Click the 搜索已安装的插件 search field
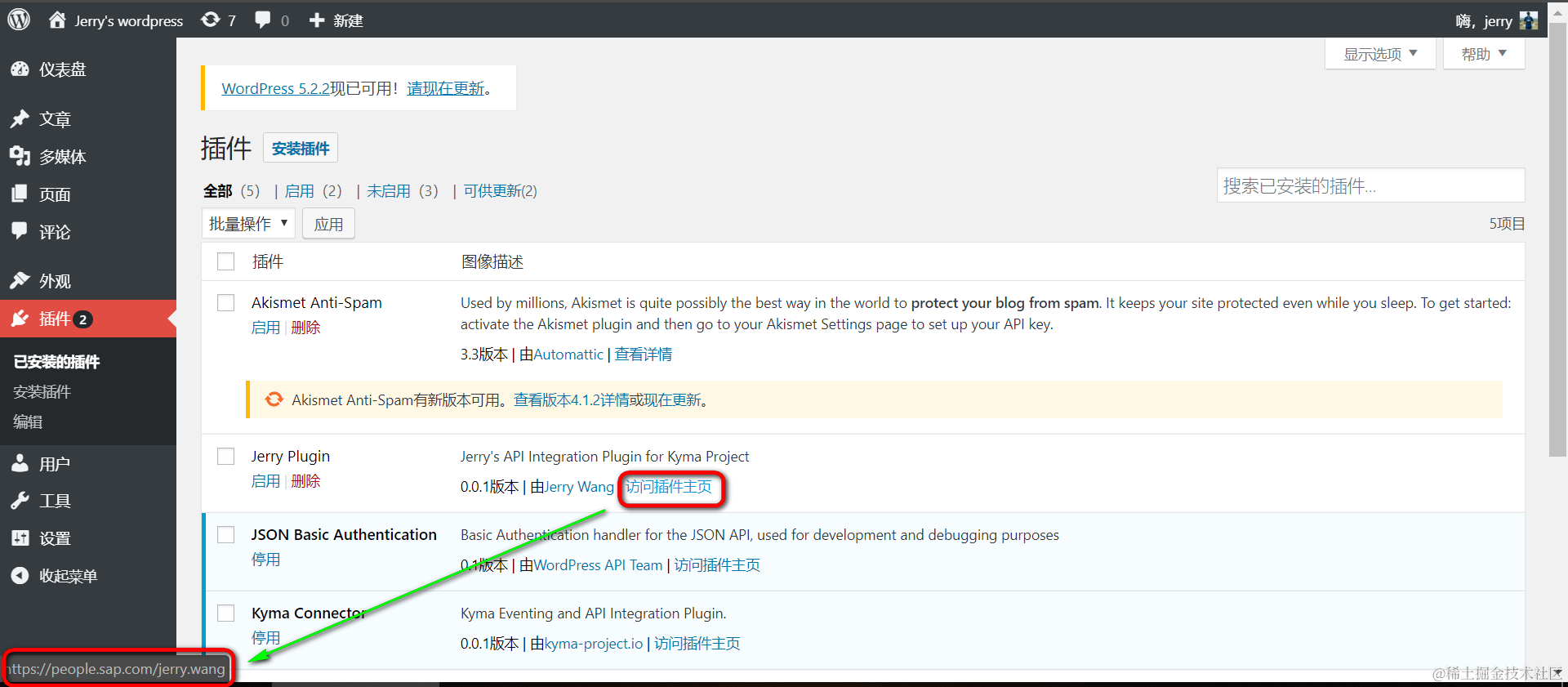This screenshot has height=687, width=1568. tap(1370, 185)
